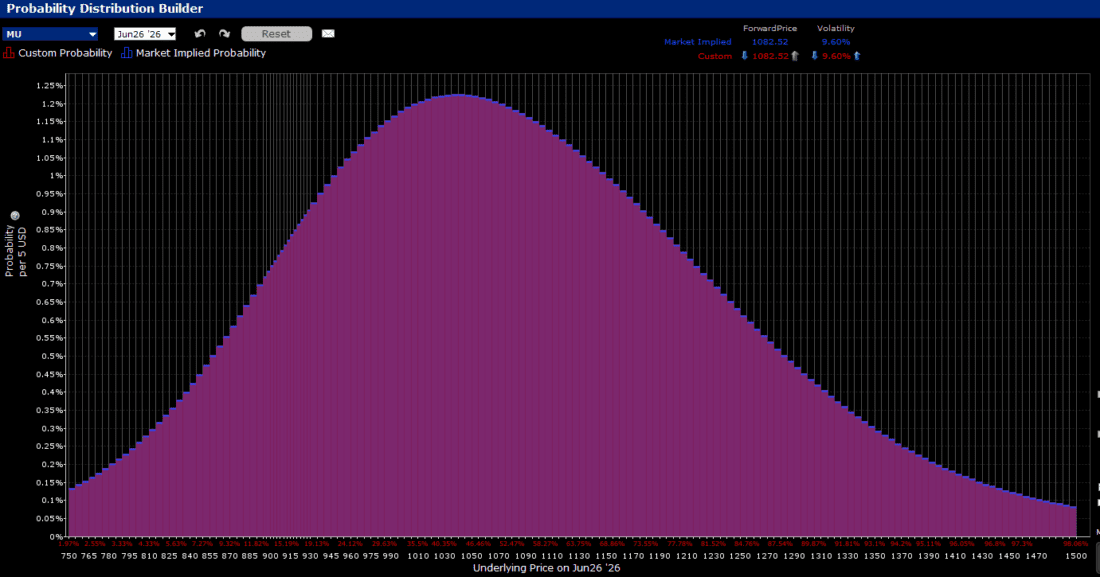Click the cumulative percentage 1.97% label
This screenshot has width=1100, height=577.
click(x=69, y=544)
